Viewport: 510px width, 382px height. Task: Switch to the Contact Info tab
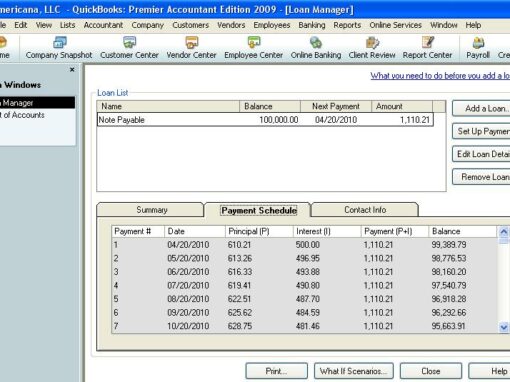coord(365,210)
